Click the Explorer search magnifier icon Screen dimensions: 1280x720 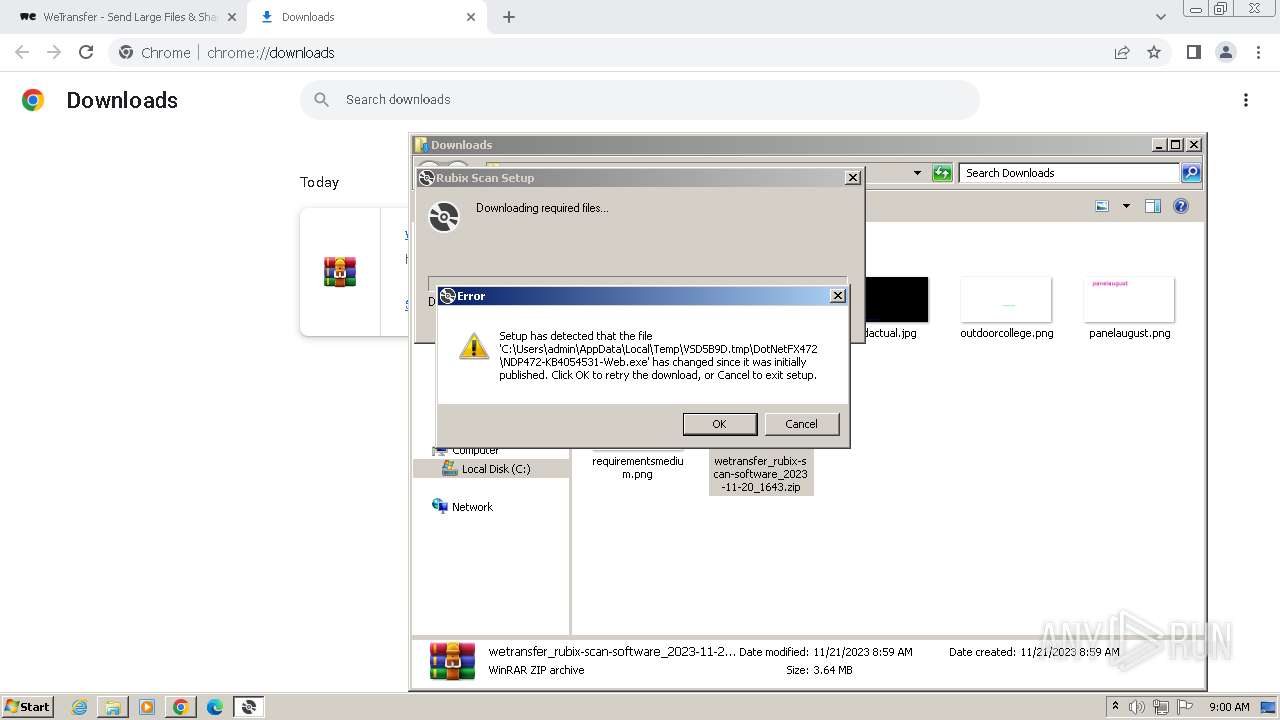(x=1190, y=173)
